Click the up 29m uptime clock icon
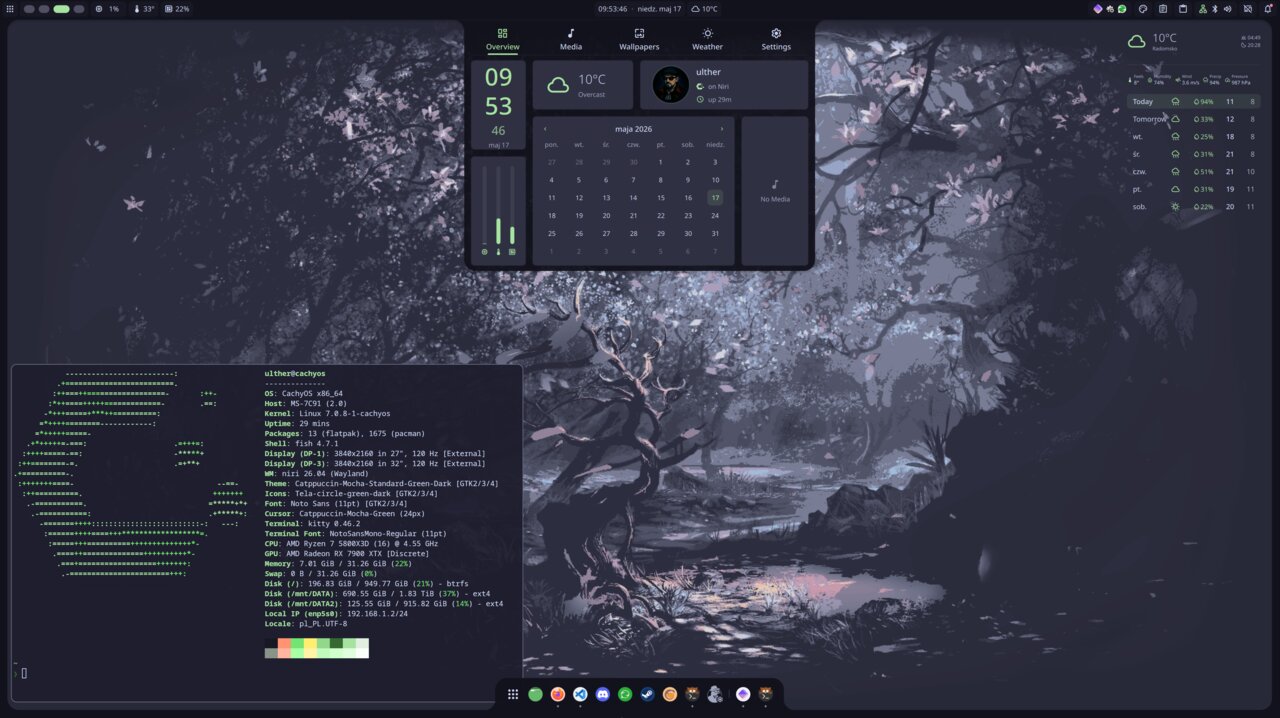 tap(700, 99)
